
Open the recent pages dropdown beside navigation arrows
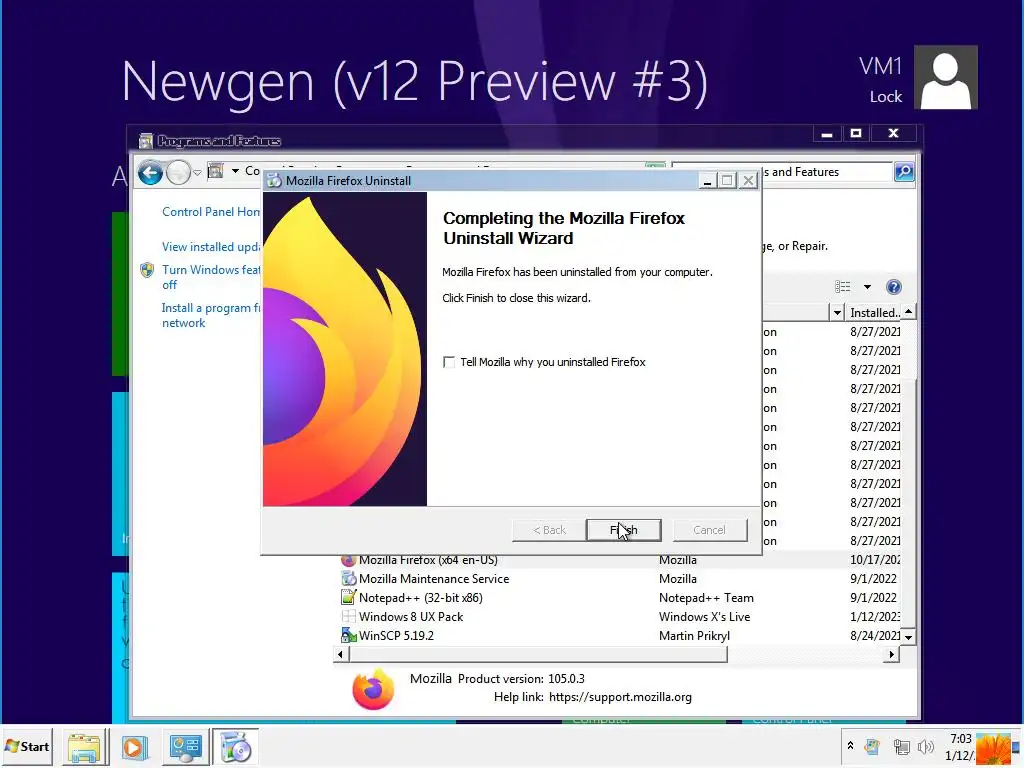click(197, 173)
